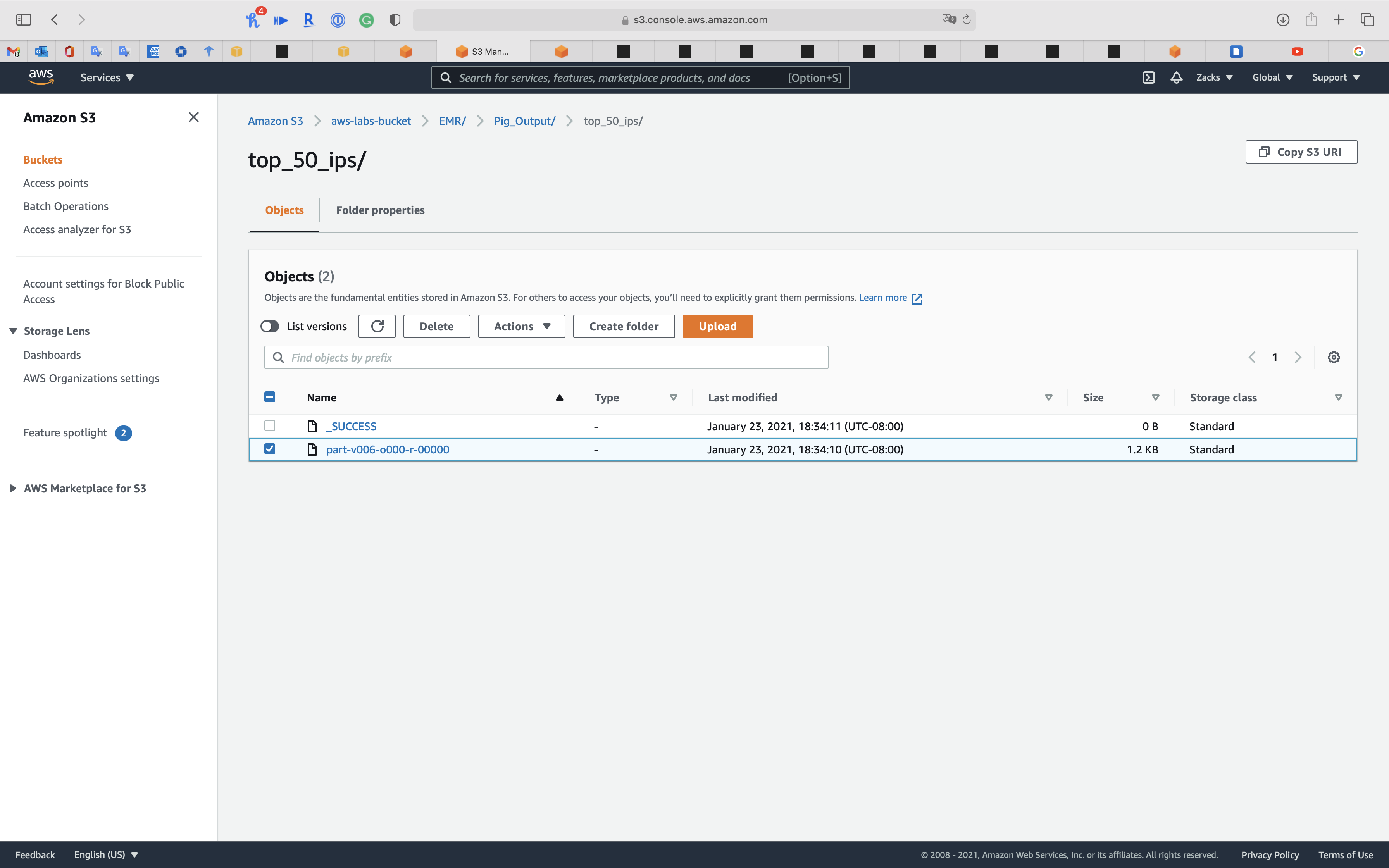Open the part-v006-o000-r-00000 object link
This screenshot has width=1389, height=868.
(388, 449)
